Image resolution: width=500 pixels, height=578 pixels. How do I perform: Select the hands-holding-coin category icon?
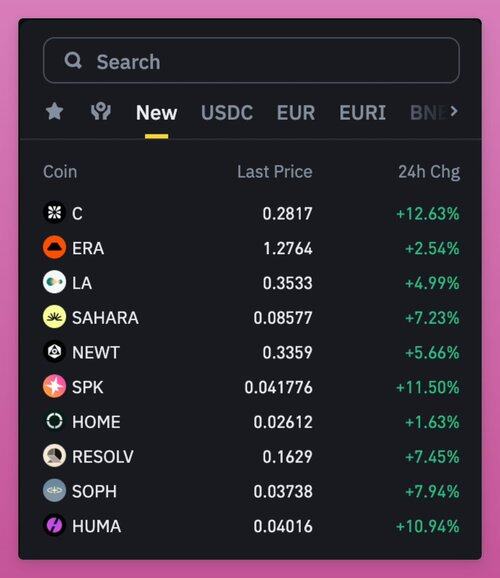101,111
